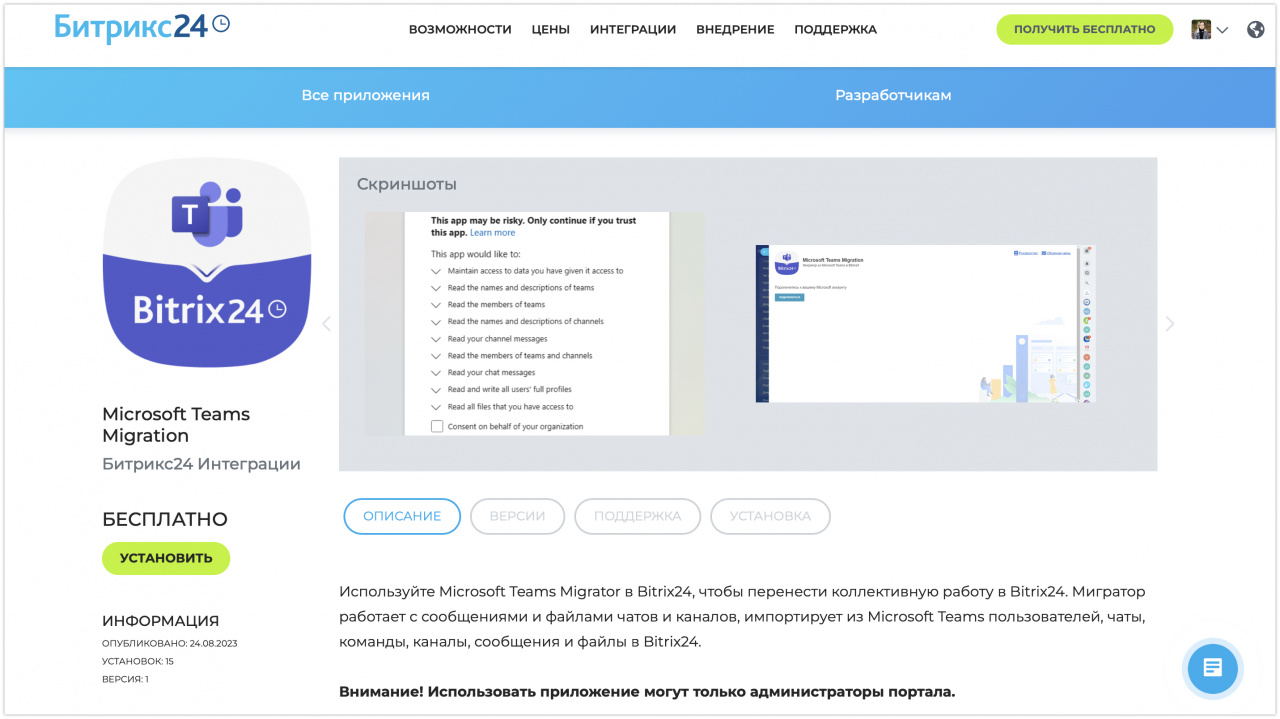This screenshot has width=1280, height=719.
Task: Open the Возможности menu item
Action: point(460,30)
